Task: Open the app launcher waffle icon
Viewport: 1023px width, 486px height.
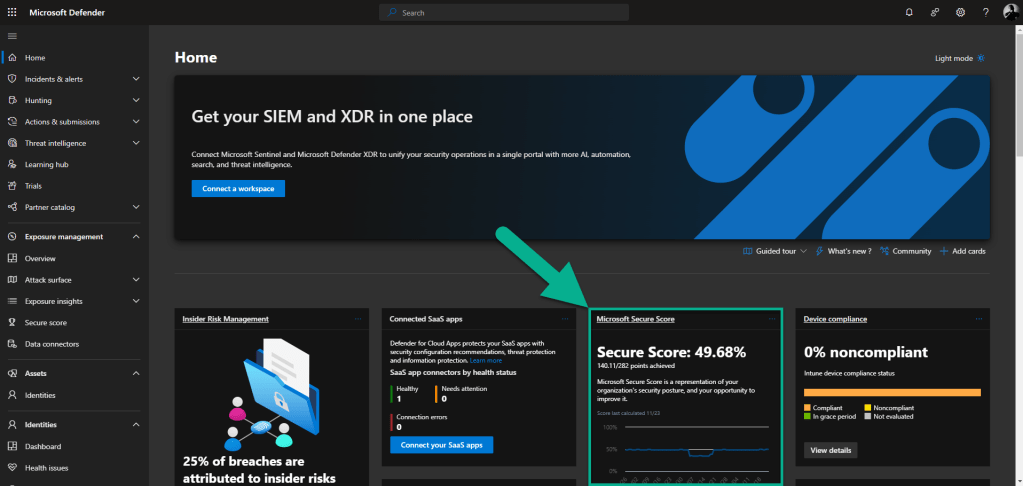Action: 12,12
